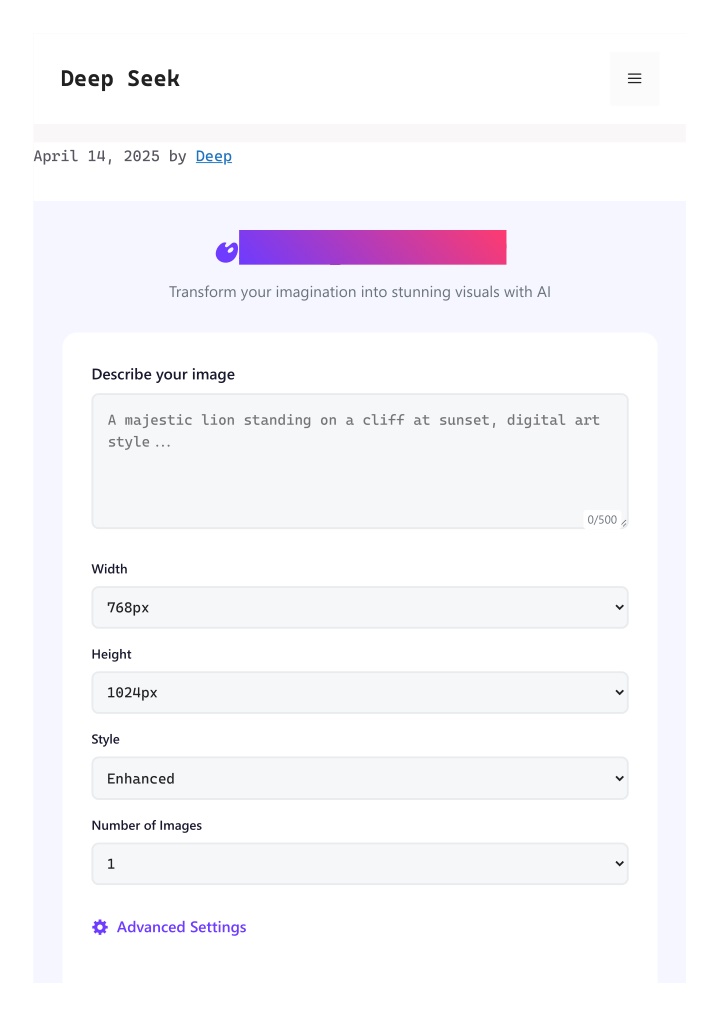Click the 0/500 character counter
This screenshot has width=720, height=1017.
(x=602, y=520)
